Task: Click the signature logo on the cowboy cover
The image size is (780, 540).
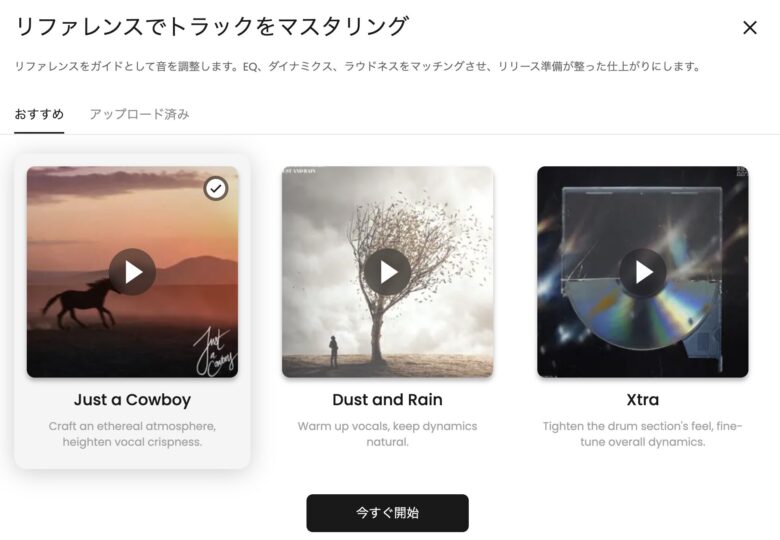Action: tap(215, 352)
